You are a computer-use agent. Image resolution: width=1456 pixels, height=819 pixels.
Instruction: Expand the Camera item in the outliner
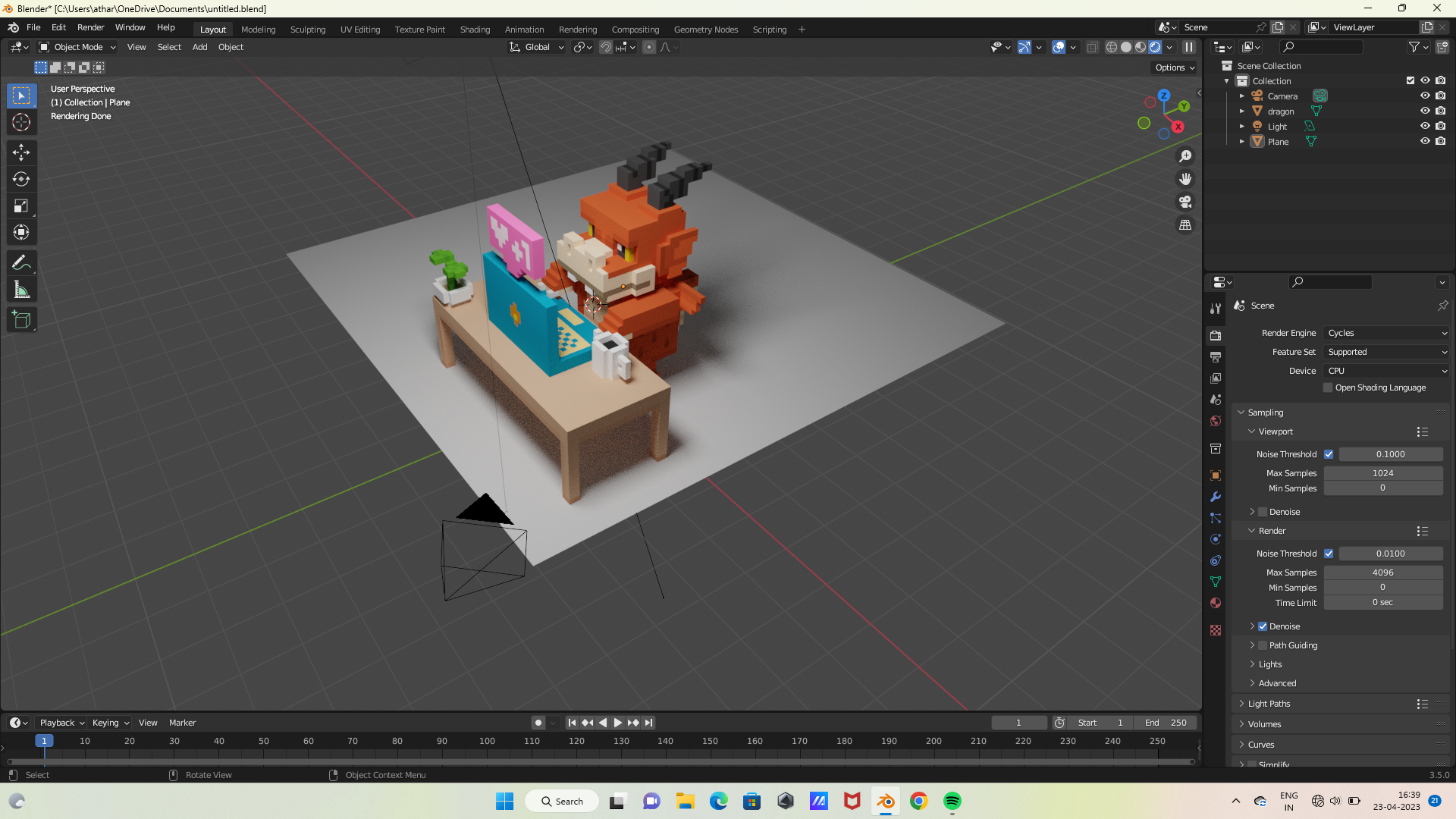[x=1242, y=96]
